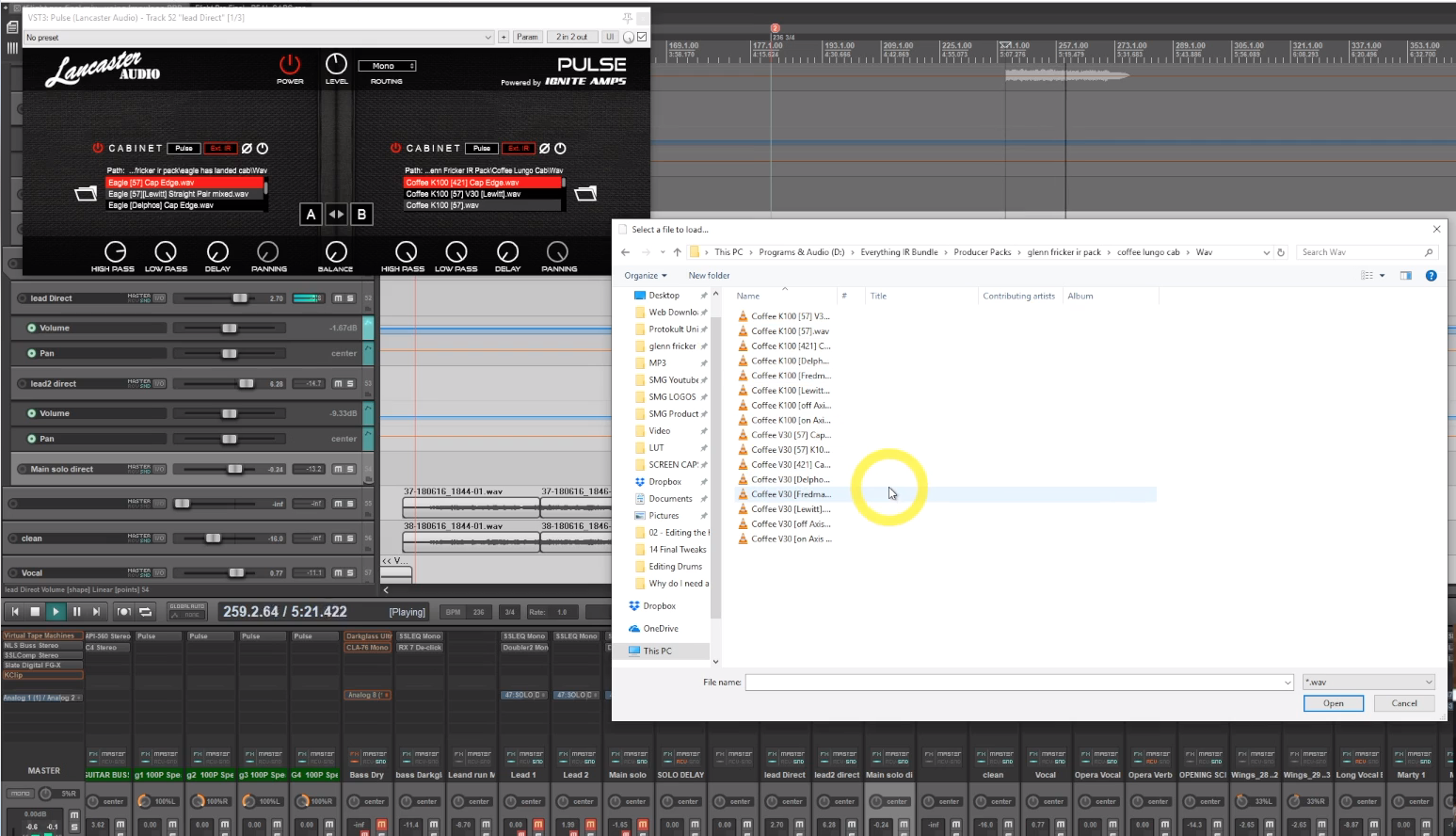Toggle the left CABINET red power icon
Viewport: 1456px width, 836px height.
click(98, 149)
